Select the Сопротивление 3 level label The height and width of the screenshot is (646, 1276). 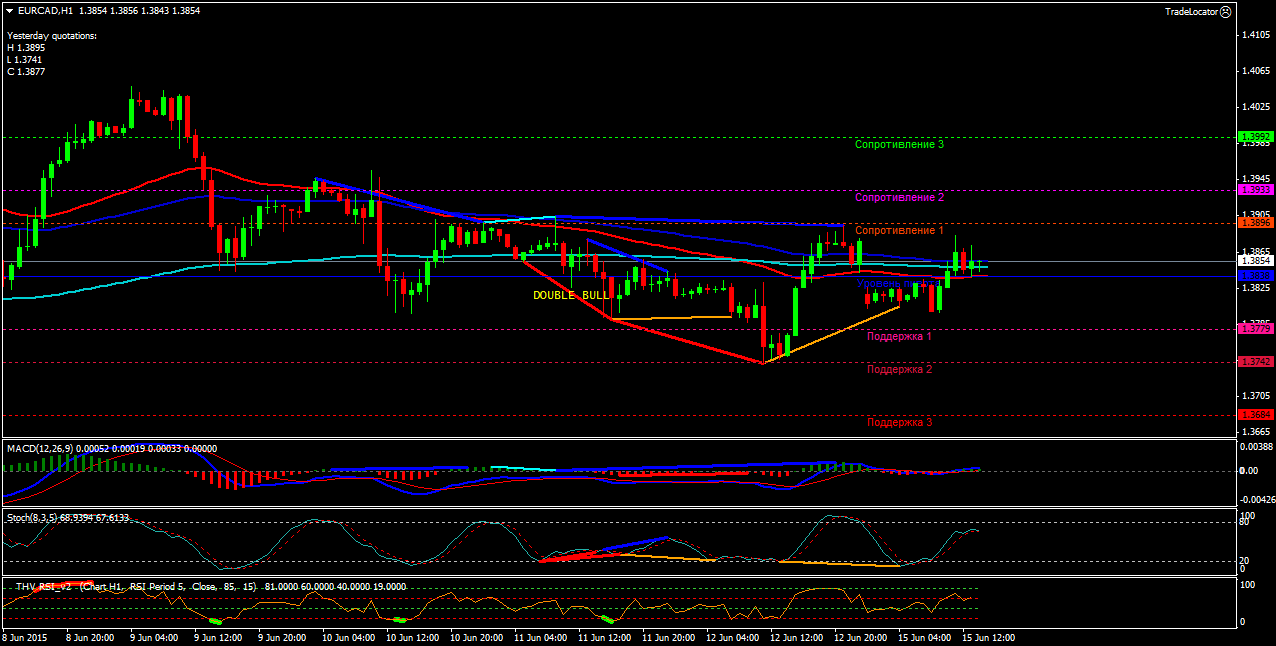(899, 144)
